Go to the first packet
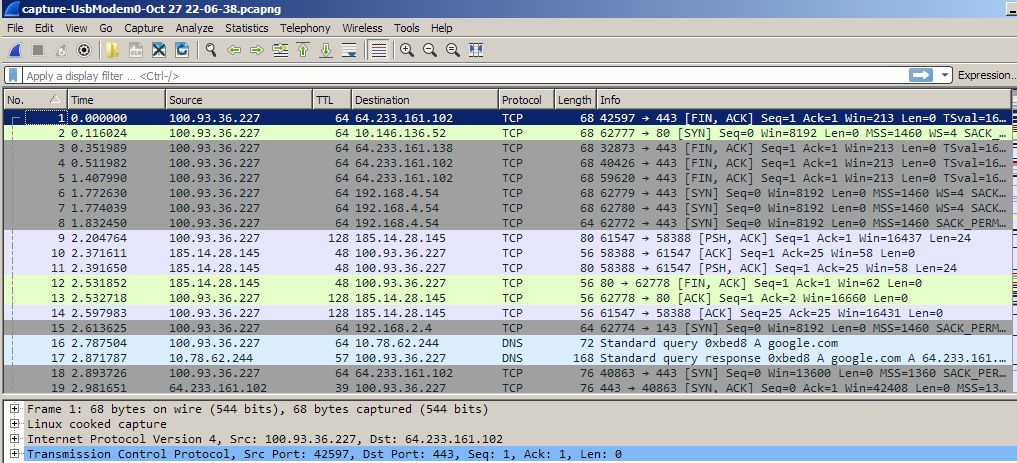 [x=303, y=49]
